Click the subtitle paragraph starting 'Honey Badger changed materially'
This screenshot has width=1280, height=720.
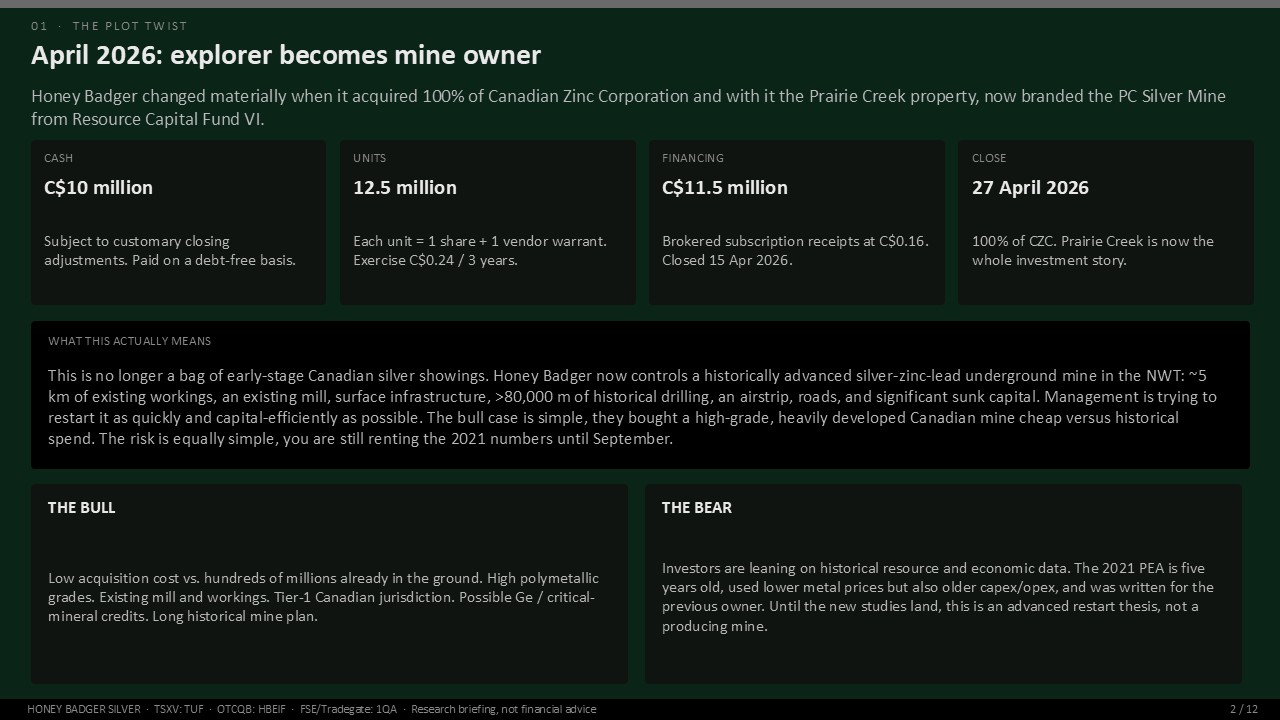click(628, 107)
